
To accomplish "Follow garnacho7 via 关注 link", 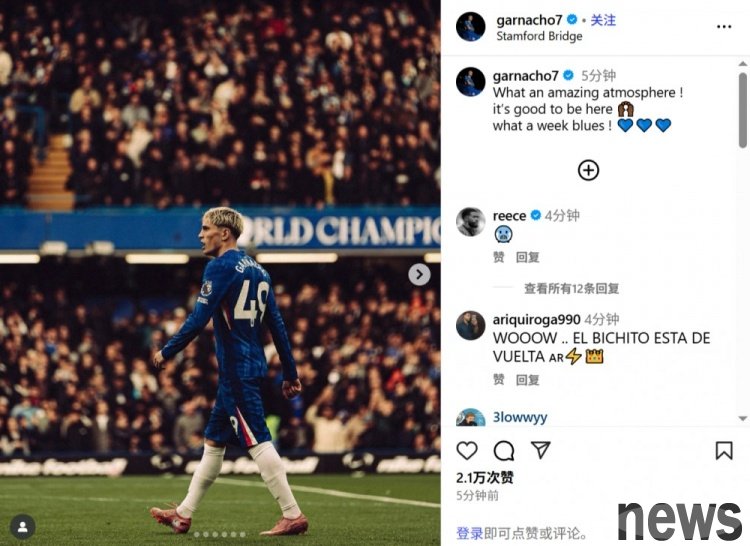I will (x=603, y=20).
